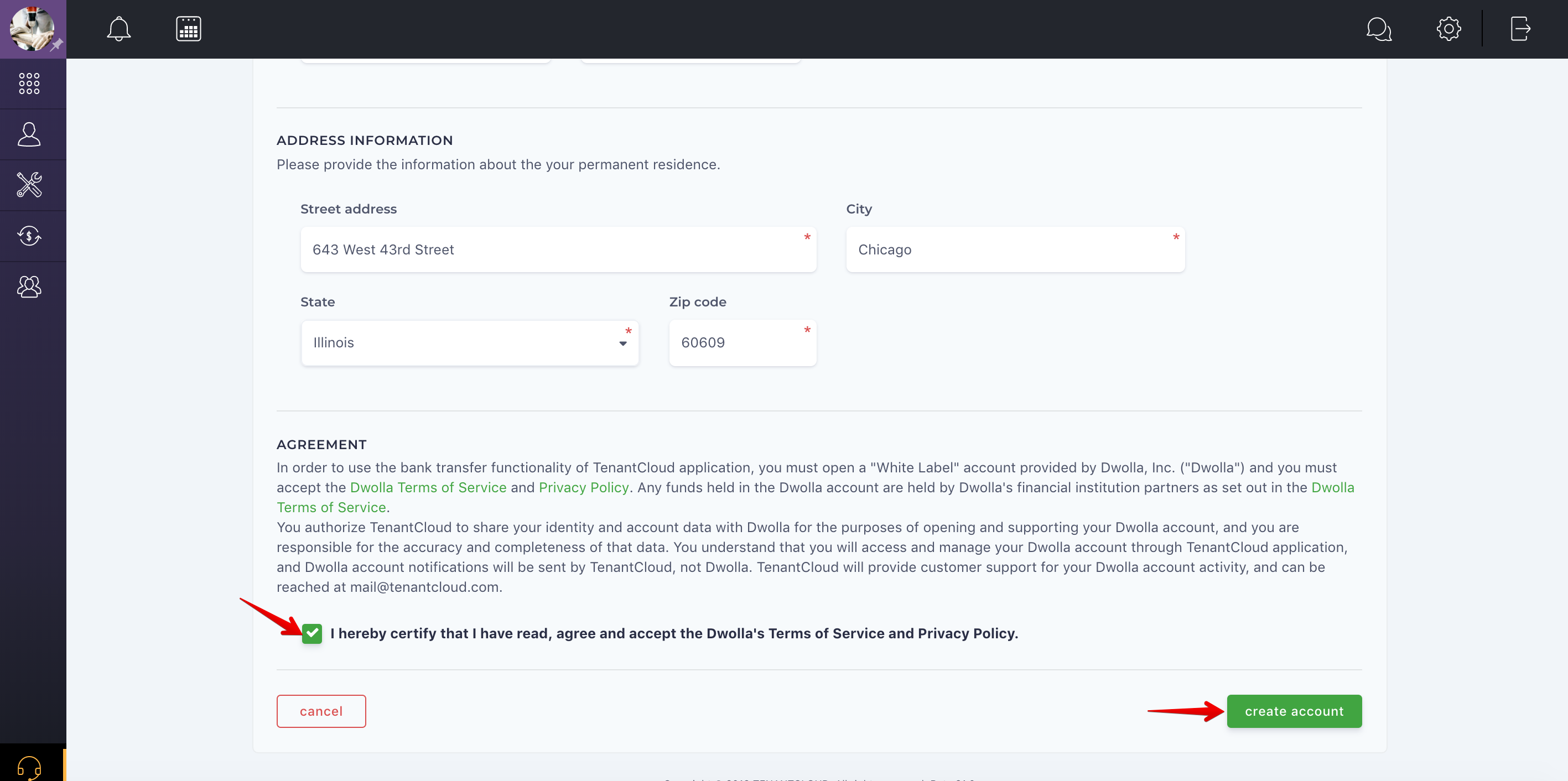The width and height of the screenshot is (1568, 781).
Task: Open the notifications bell icon
Action: tap(119, 29)
